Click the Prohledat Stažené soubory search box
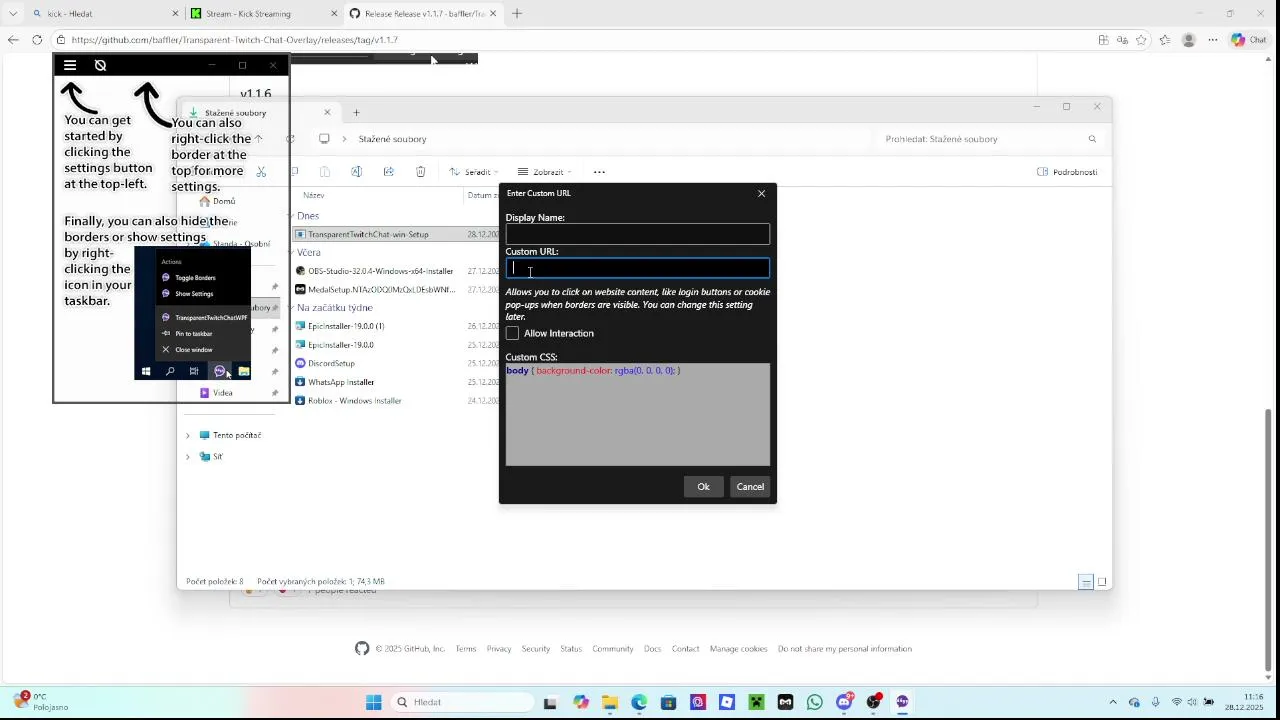This screenshot has height=720, width=1280. [x=990, y=139]
